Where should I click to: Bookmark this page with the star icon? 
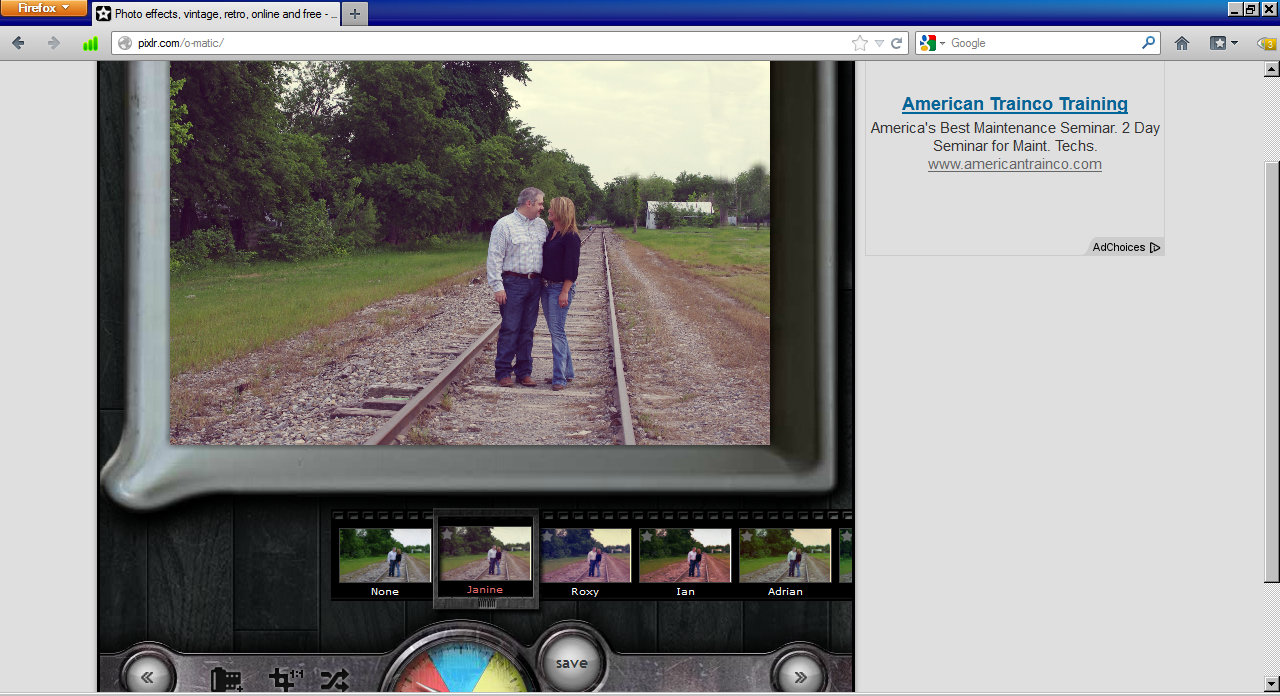click(x=859, y=43)
